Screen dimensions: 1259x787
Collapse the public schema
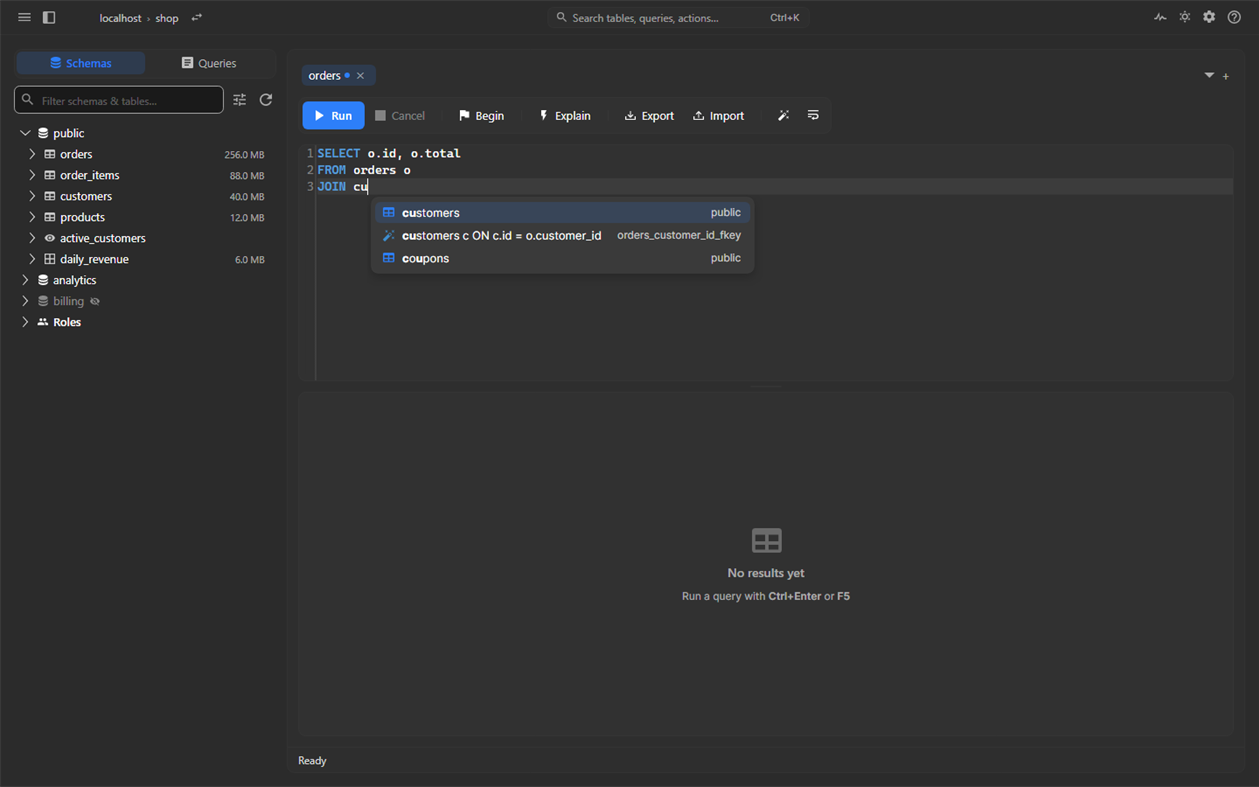click(x=25, y=133)
